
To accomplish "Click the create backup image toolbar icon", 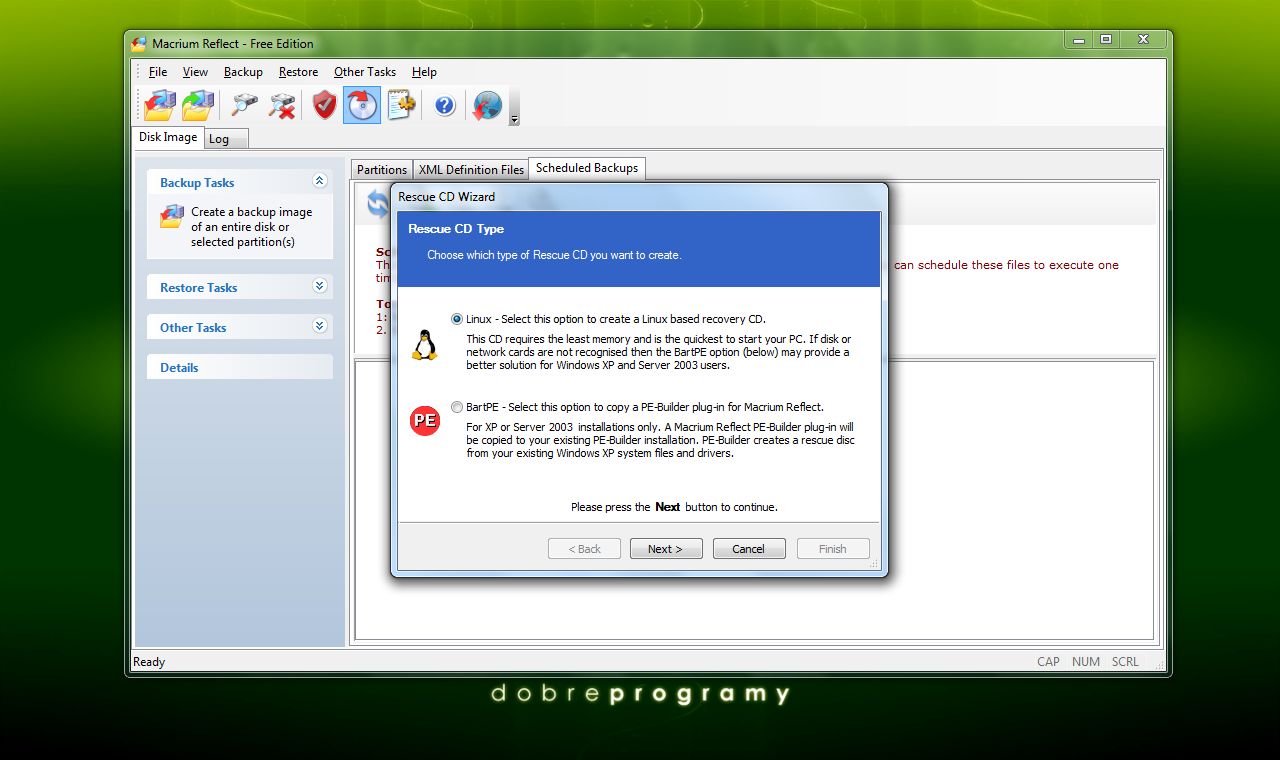I will [160, 104].
